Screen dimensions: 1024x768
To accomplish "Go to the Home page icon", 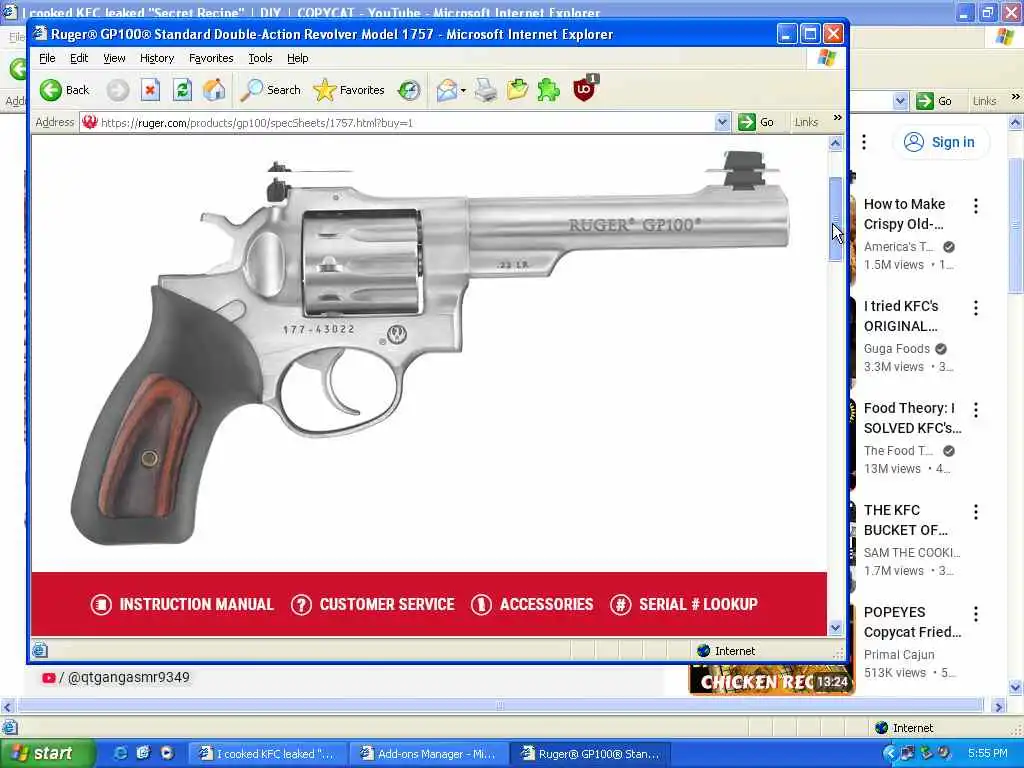I will (214, 90).
